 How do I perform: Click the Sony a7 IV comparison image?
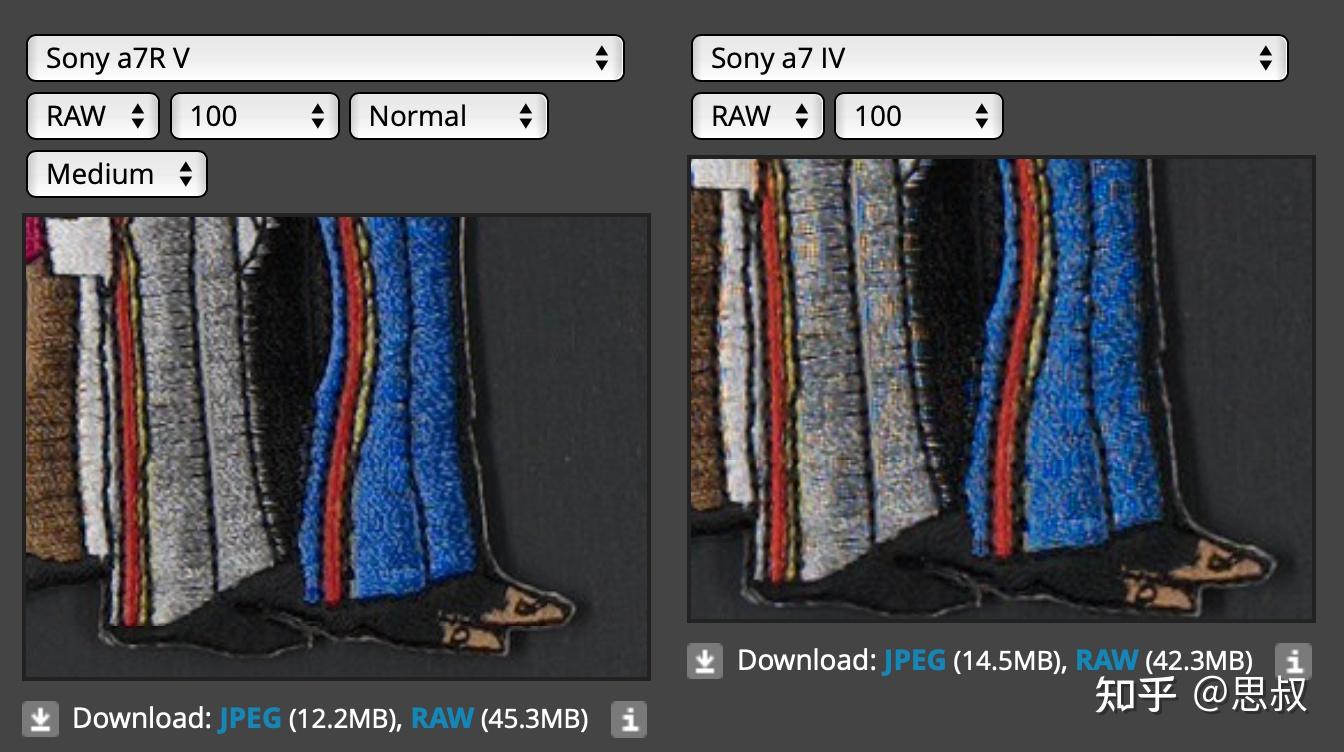[x=1001, y=388]
